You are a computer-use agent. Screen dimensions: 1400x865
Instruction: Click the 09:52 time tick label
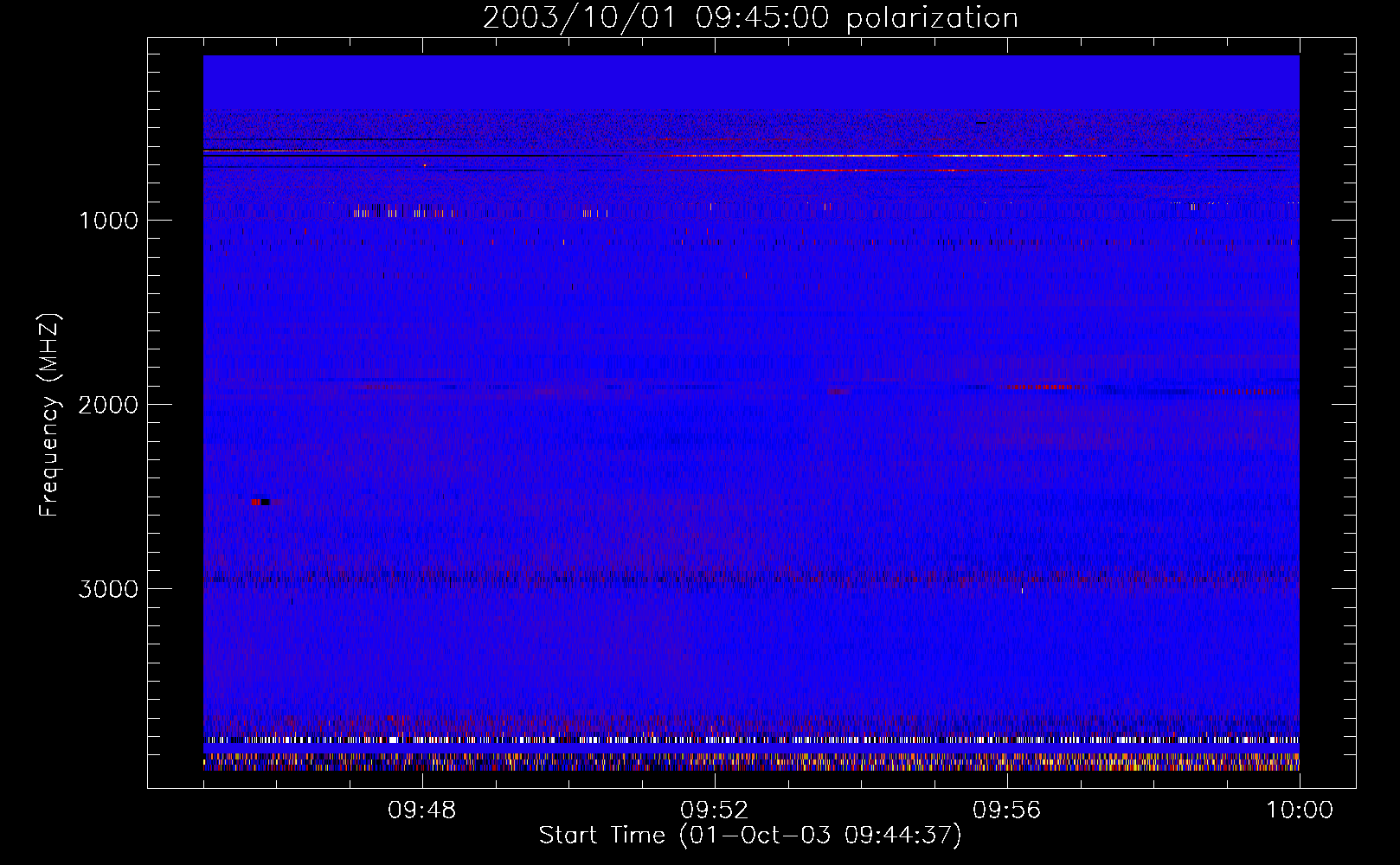pyautogui.click(x=715, y=811)
